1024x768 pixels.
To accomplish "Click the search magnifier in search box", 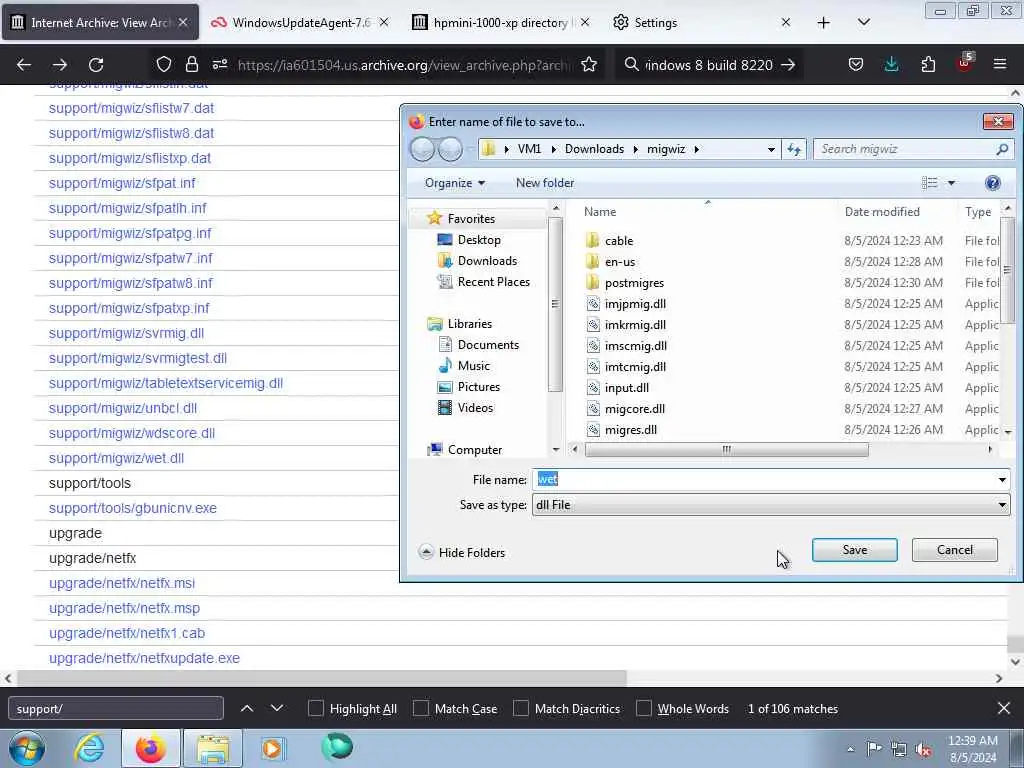I will (632, 64).
